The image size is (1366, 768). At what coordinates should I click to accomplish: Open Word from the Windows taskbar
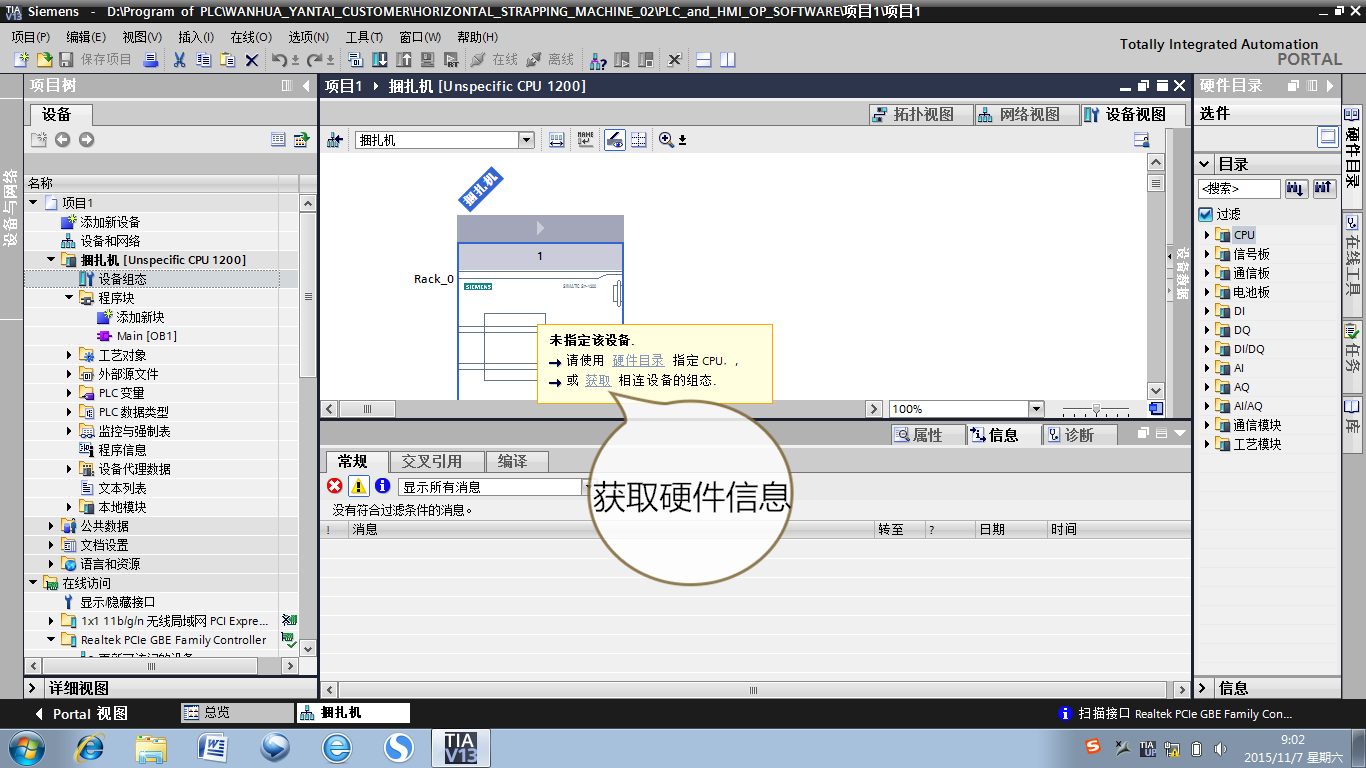click(x=213, y=748)
